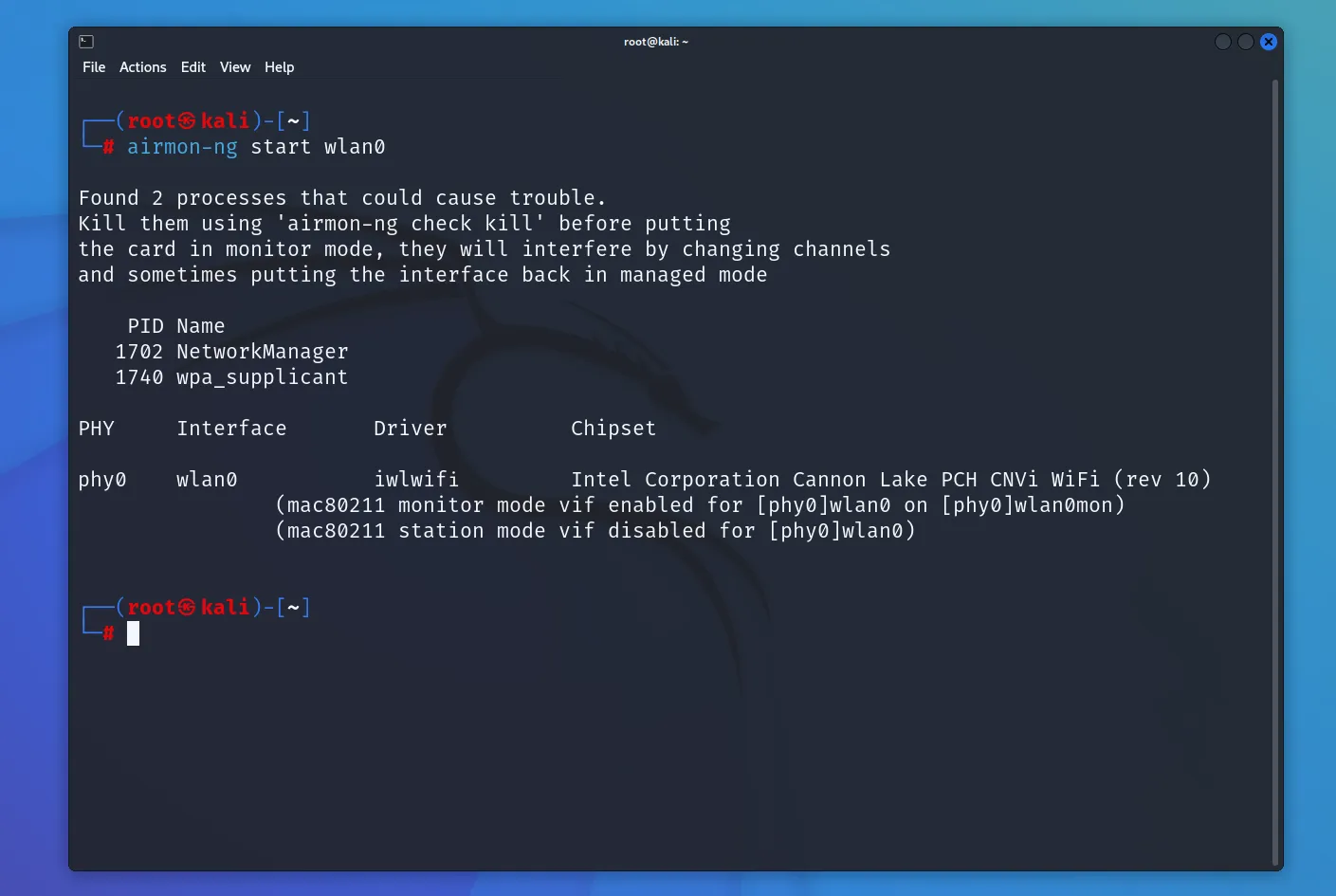Click the NetworkManager process line
This screenshot has height=896, width=1336.
231,351
